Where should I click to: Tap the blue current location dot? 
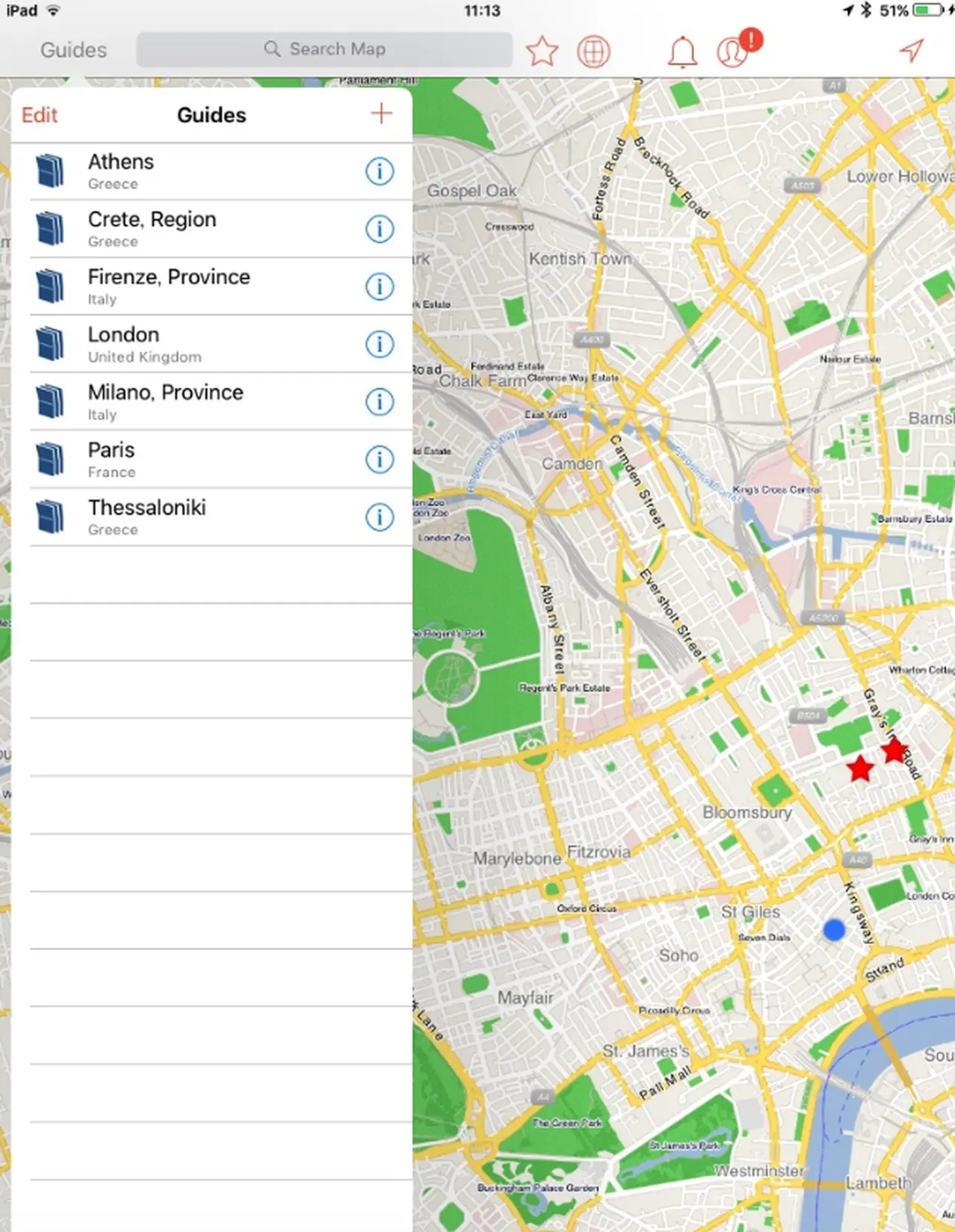834,930
